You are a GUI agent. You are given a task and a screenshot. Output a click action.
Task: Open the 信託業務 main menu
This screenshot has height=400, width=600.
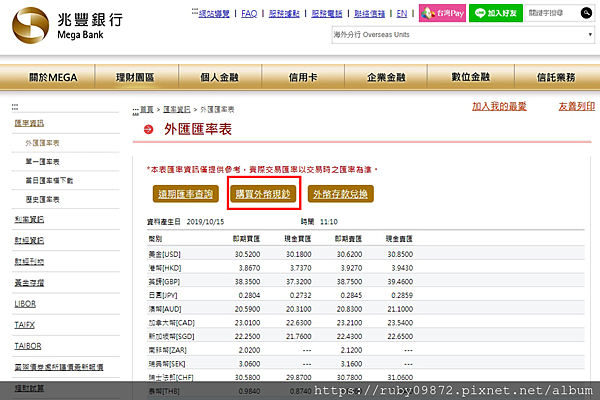556,77
